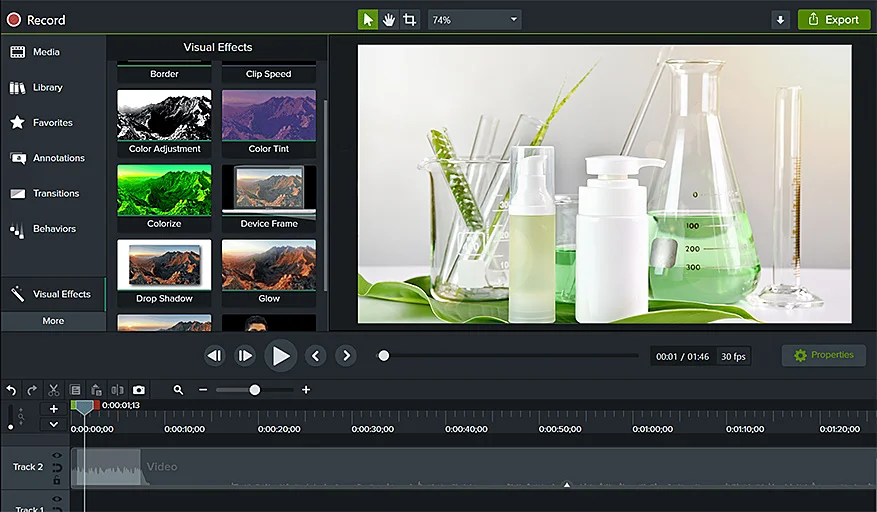This screenshot has height=512, width=877.
Task: Click the timeline zoom slider handle
Action: [254, 390]
